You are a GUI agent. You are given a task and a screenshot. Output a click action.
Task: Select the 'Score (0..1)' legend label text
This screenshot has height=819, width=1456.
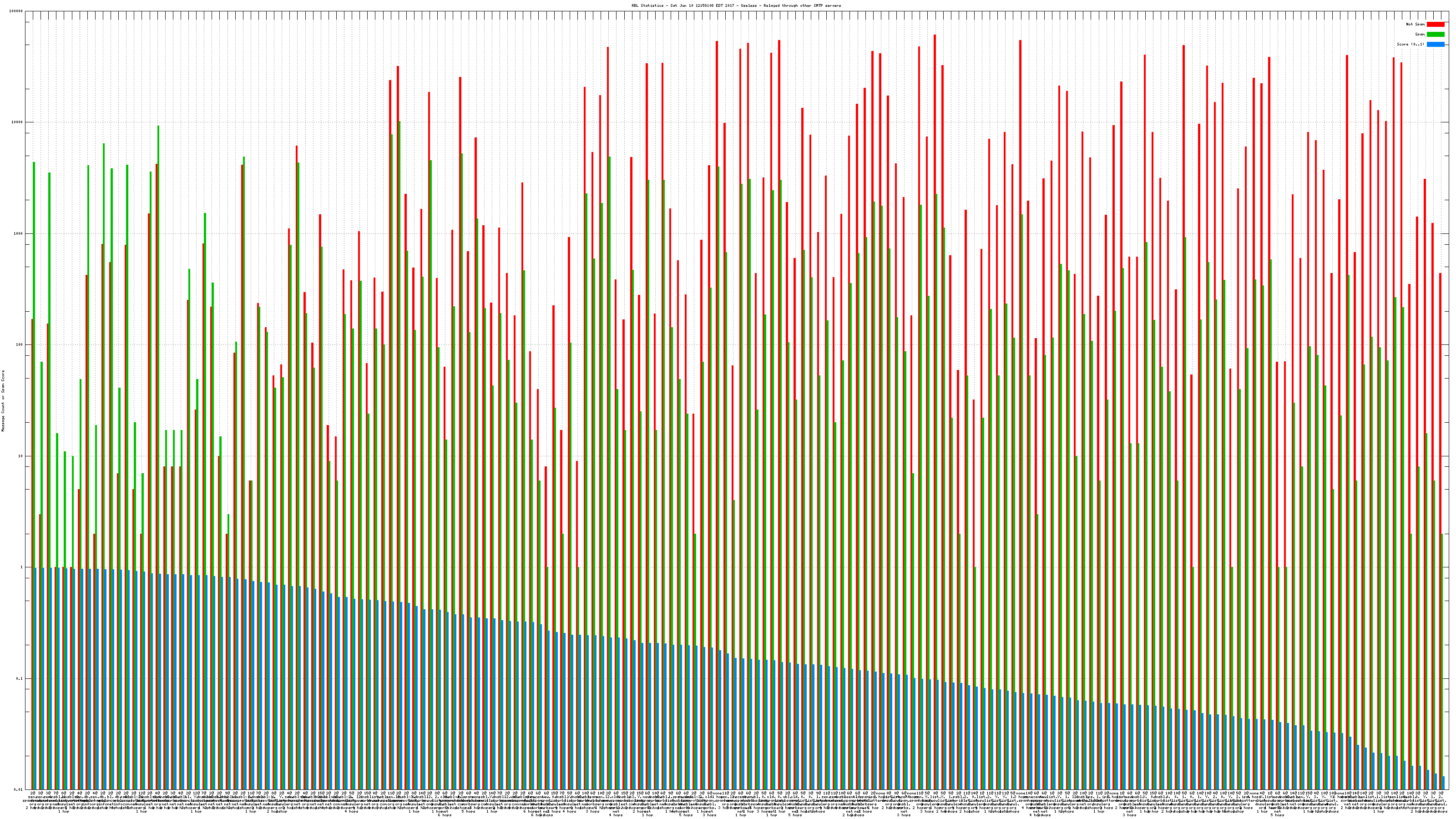tap(1410, 44)
